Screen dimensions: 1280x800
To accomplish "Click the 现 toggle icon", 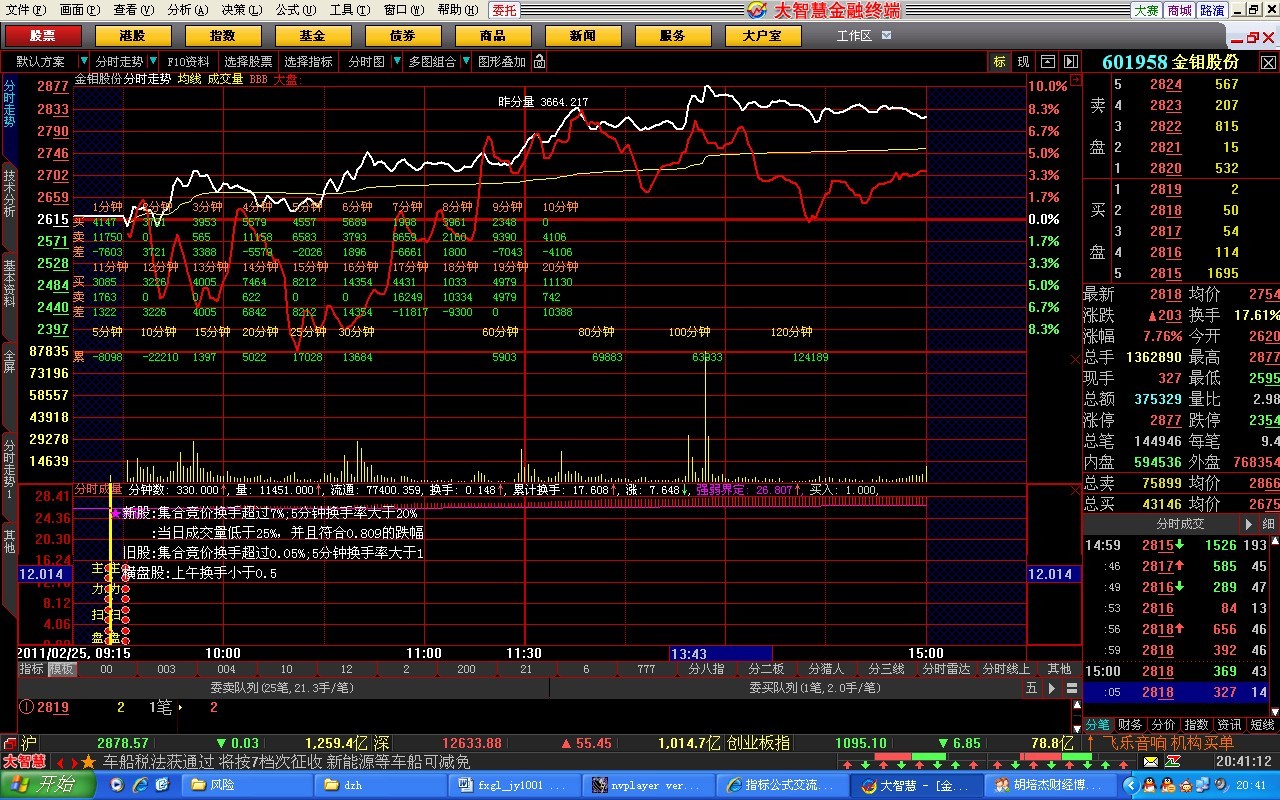I will 1023,62.
